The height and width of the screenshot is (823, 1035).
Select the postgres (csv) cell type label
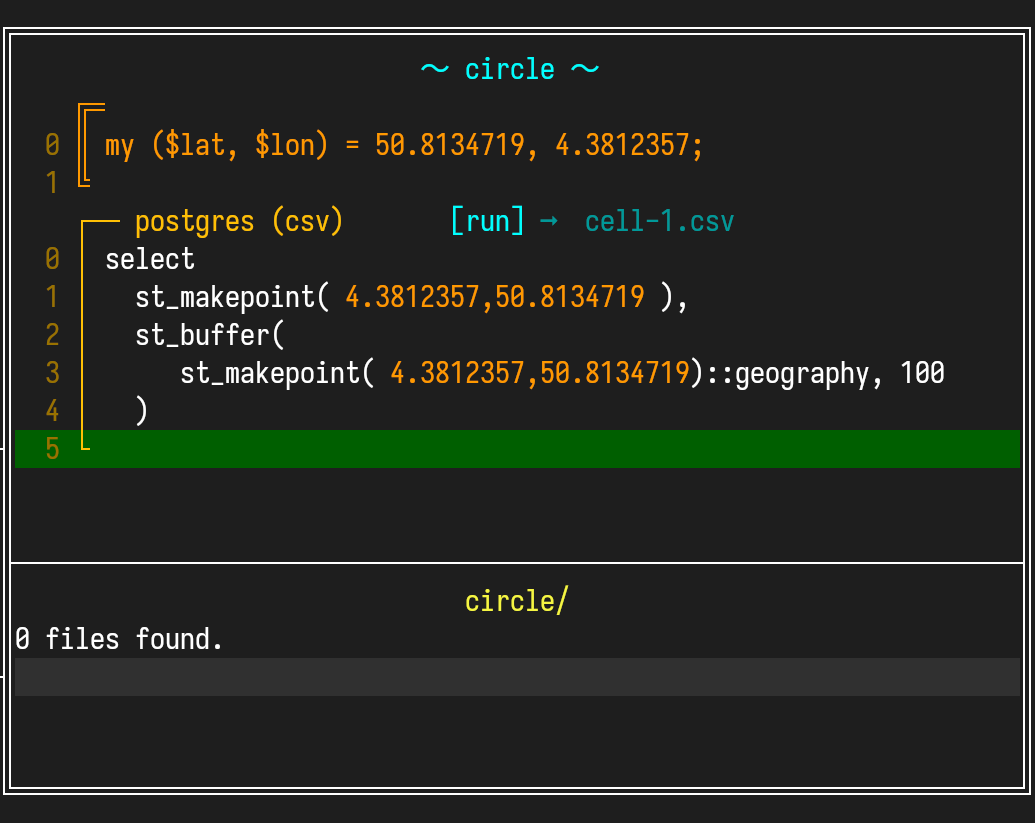[238, 221]
